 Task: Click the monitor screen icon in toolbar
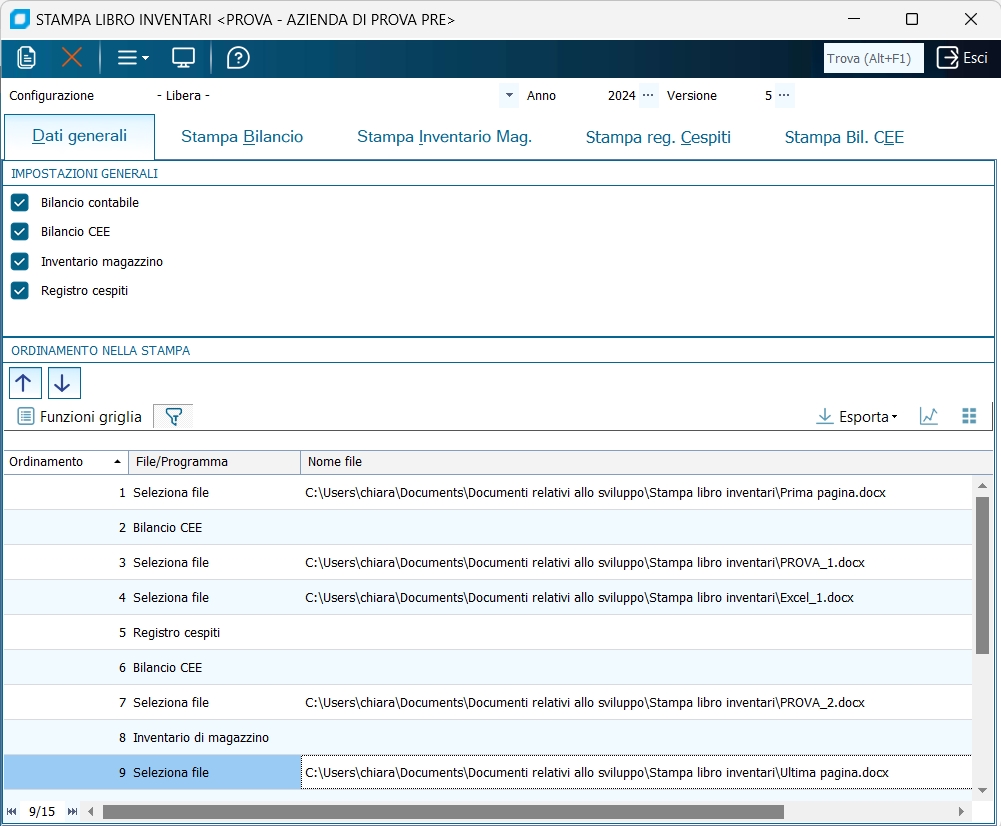[183, 58]
